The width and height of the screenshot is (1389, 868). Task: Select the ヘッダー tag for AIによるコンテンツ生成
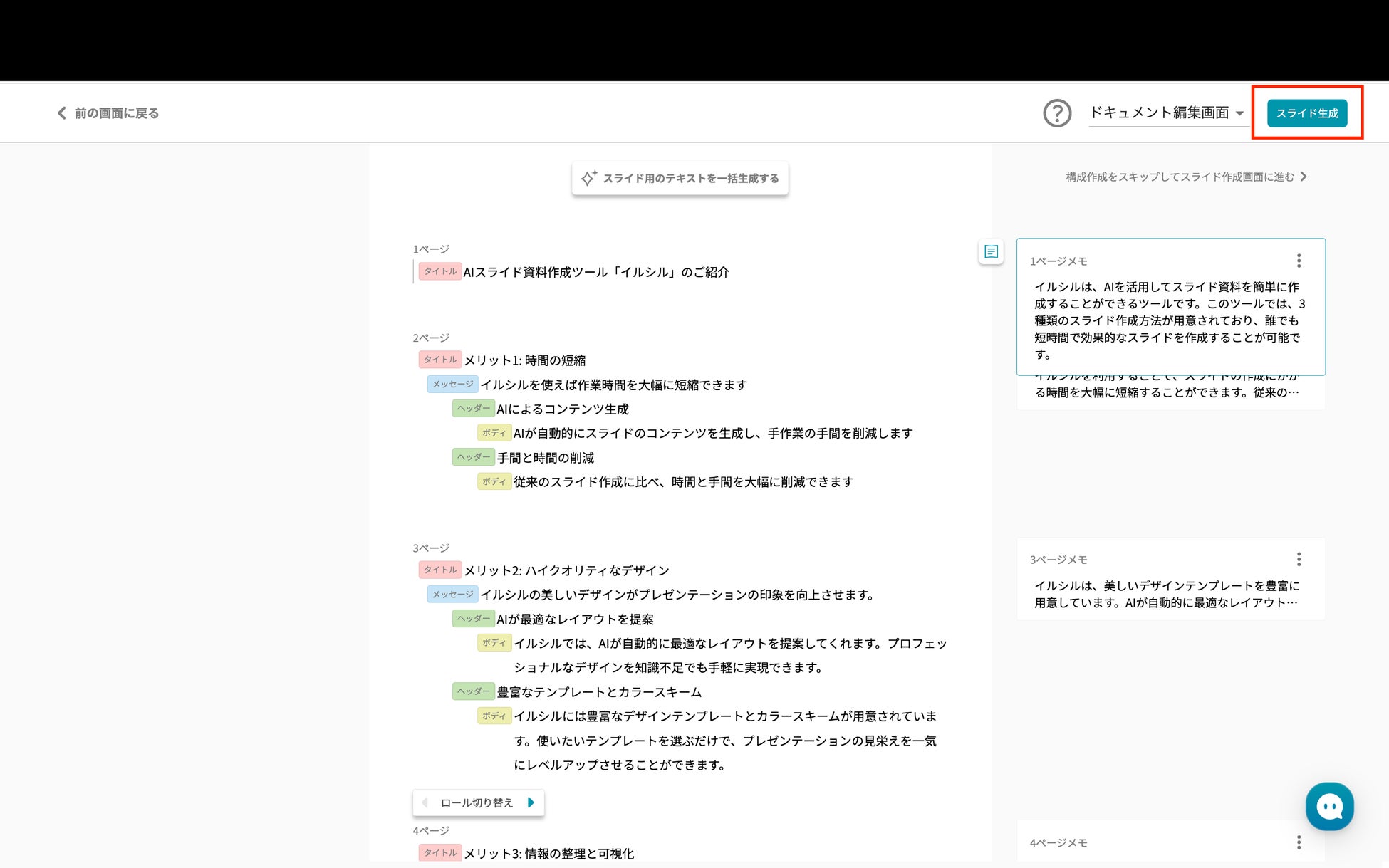[473, 409]
